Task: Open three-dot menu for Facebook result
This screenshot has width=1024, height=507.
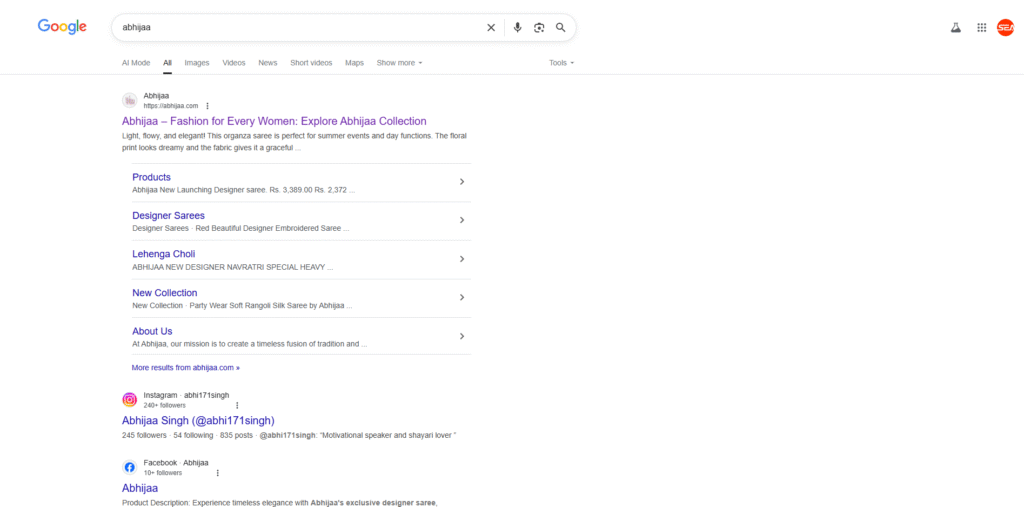Action: (x=217, y=473)
